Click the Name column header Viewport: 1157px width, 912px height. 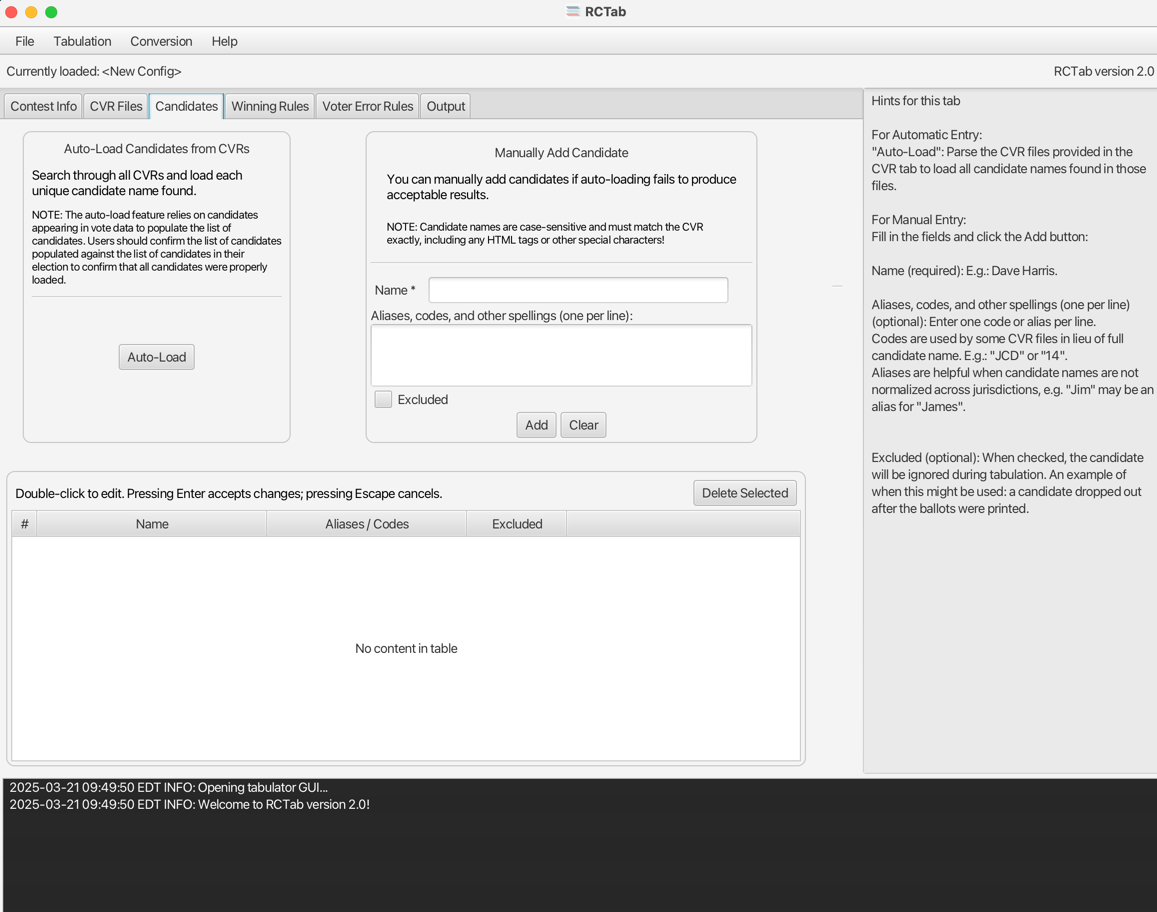click(x=152, y=524)
